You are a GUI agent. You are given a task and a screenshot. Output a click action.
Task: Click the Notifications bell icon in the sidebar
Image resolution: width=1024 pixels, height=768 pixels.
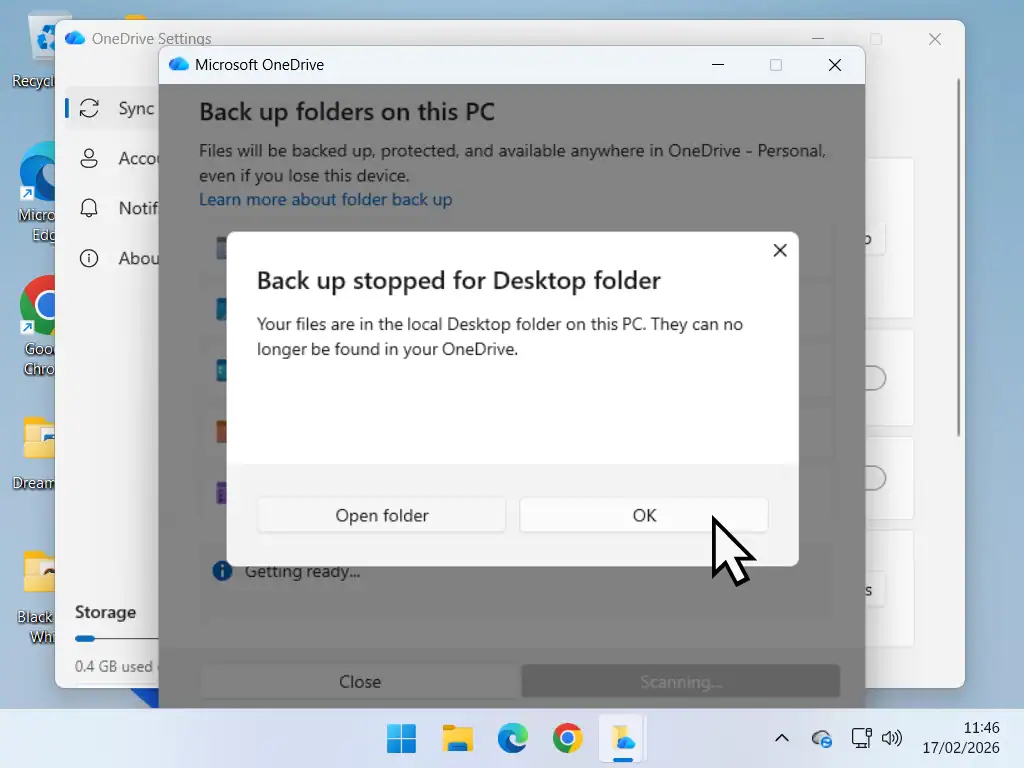91,208
